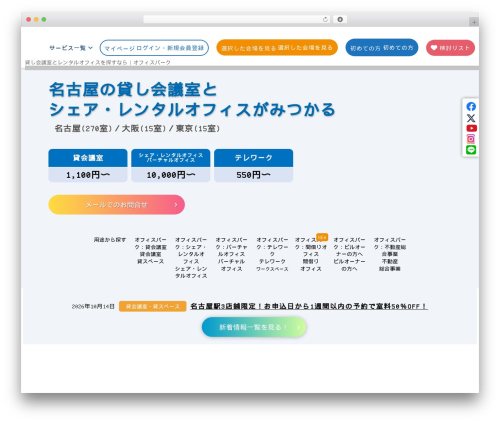
Task: Click the browser download icon
Action: click(340, 19)
